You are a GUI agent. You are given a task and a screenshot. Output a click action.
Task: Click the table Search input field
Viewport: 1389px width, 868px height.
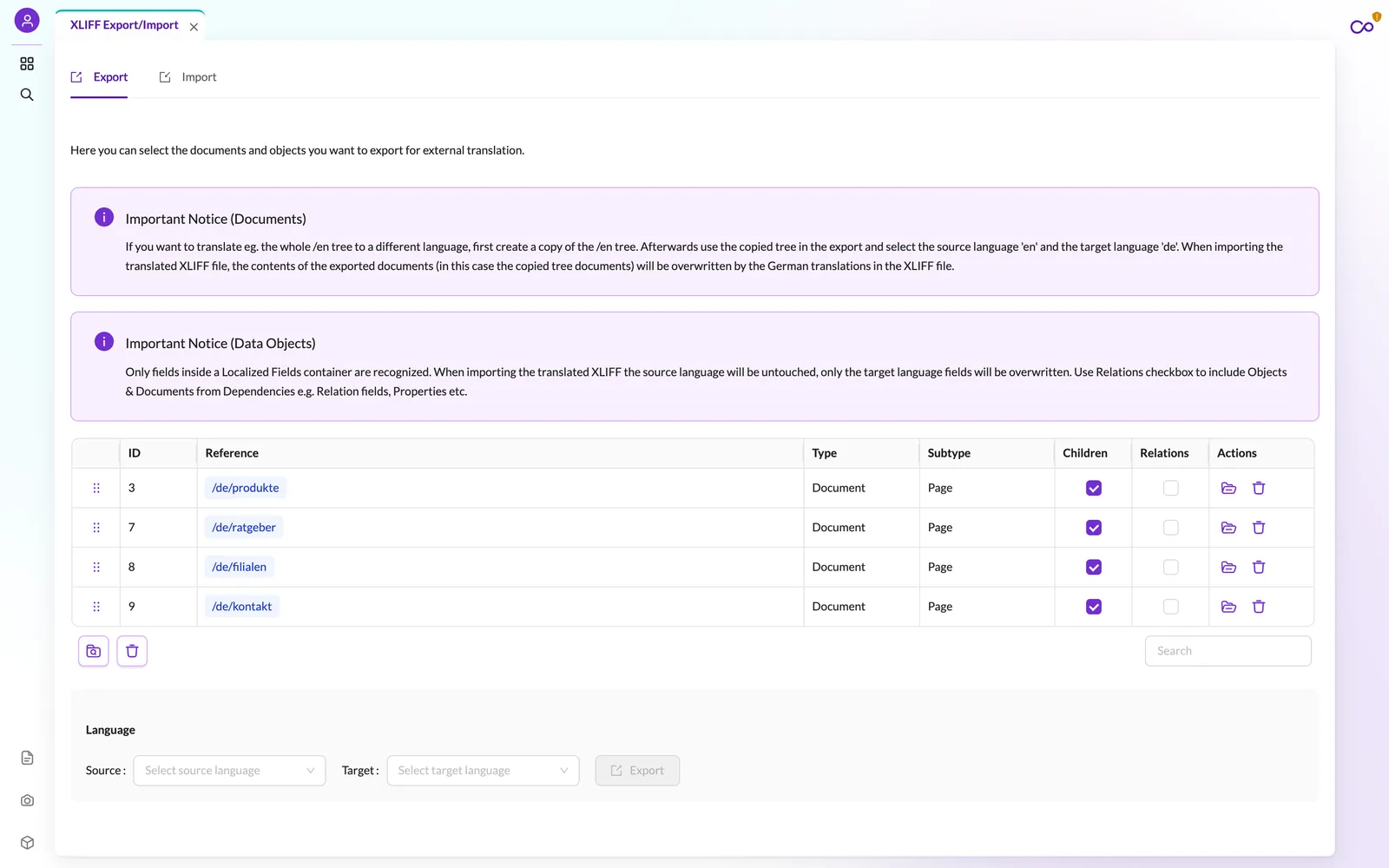pyautogui.click(x=1228, y=651)
